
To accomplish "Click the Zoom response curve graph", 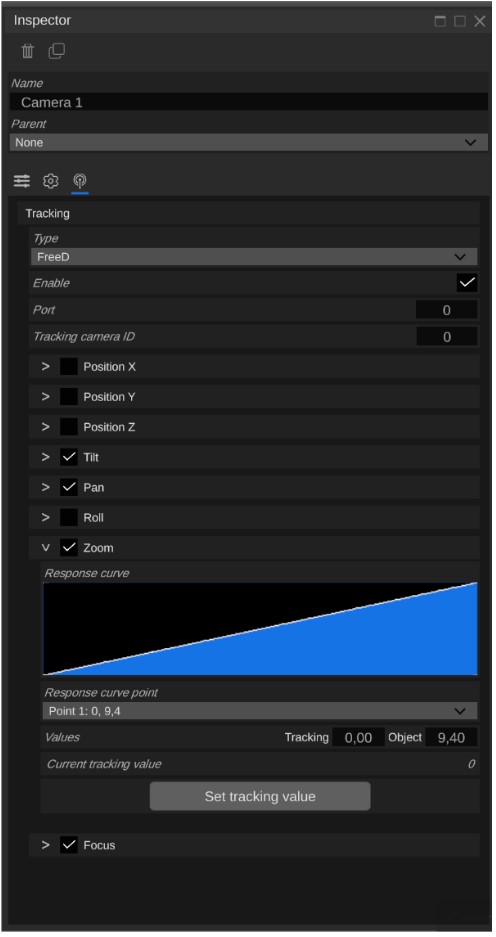I will (260, 629).
